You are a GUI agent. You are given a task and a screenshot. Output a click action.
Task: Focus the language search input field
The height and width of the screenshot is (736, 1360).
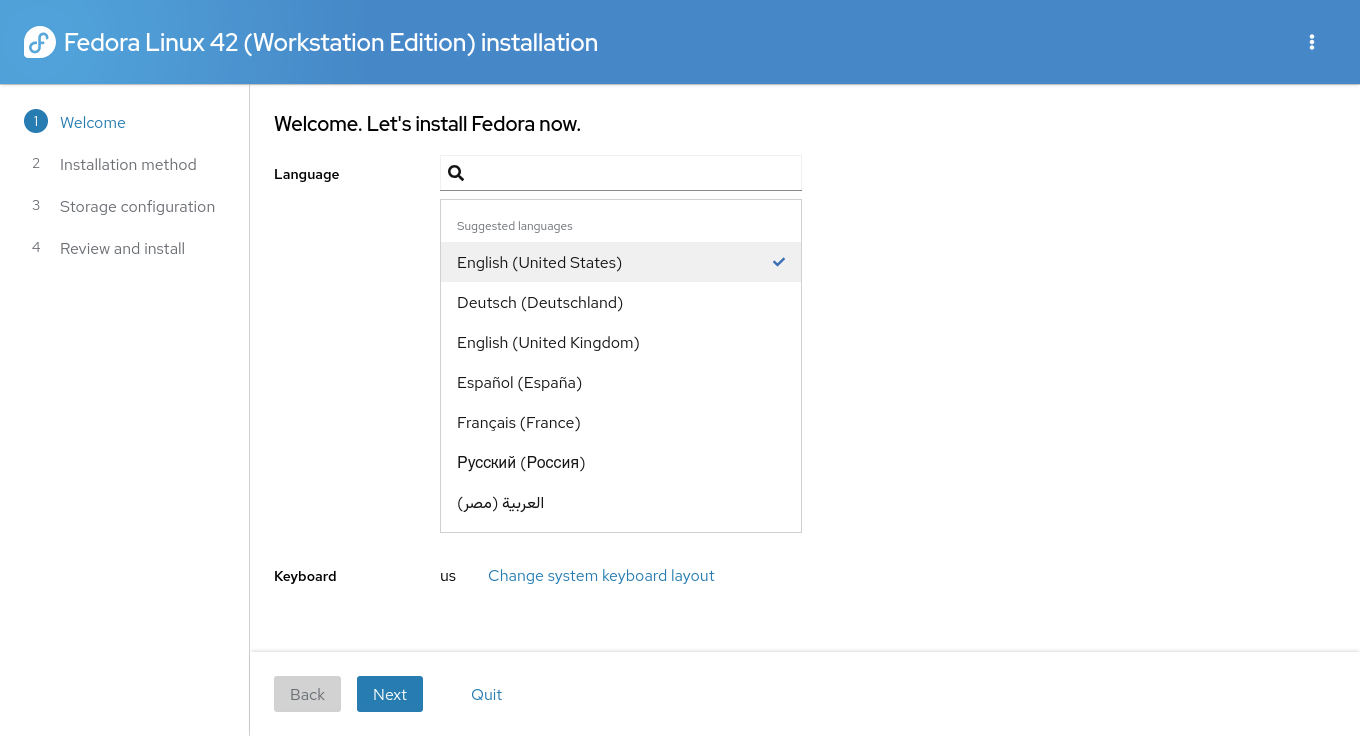621,173
